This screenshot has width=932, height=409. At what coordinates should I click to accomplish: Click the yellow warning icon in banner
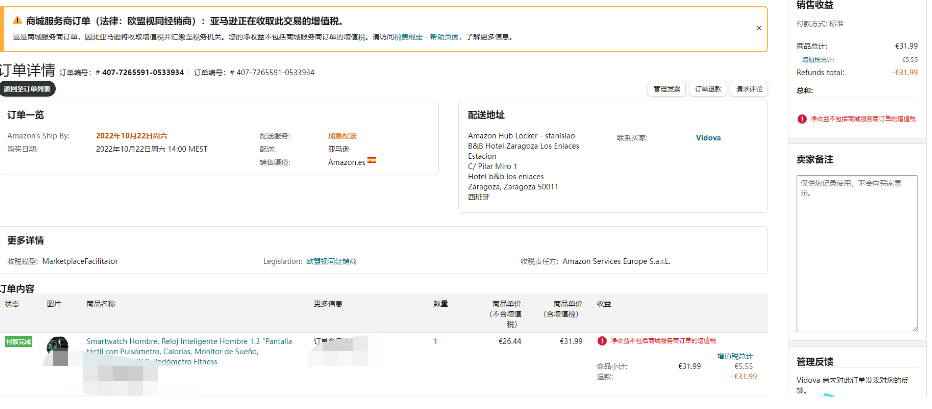(17, 20)
